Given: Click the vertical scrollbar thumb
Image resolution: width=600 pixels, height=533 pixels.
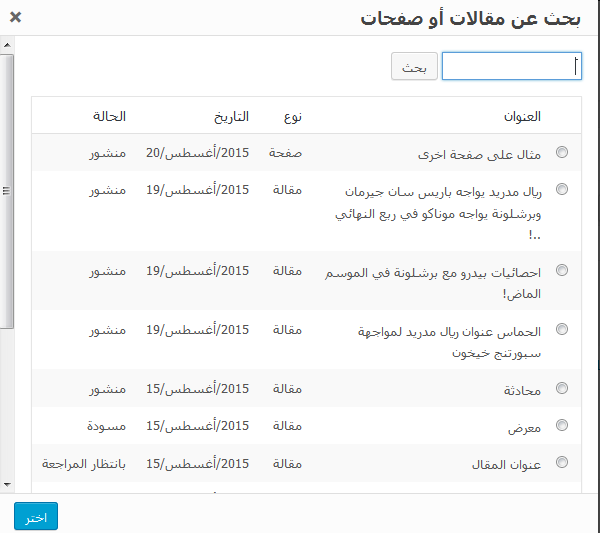Looking at the screenshot, I should [x=7, y=190].
